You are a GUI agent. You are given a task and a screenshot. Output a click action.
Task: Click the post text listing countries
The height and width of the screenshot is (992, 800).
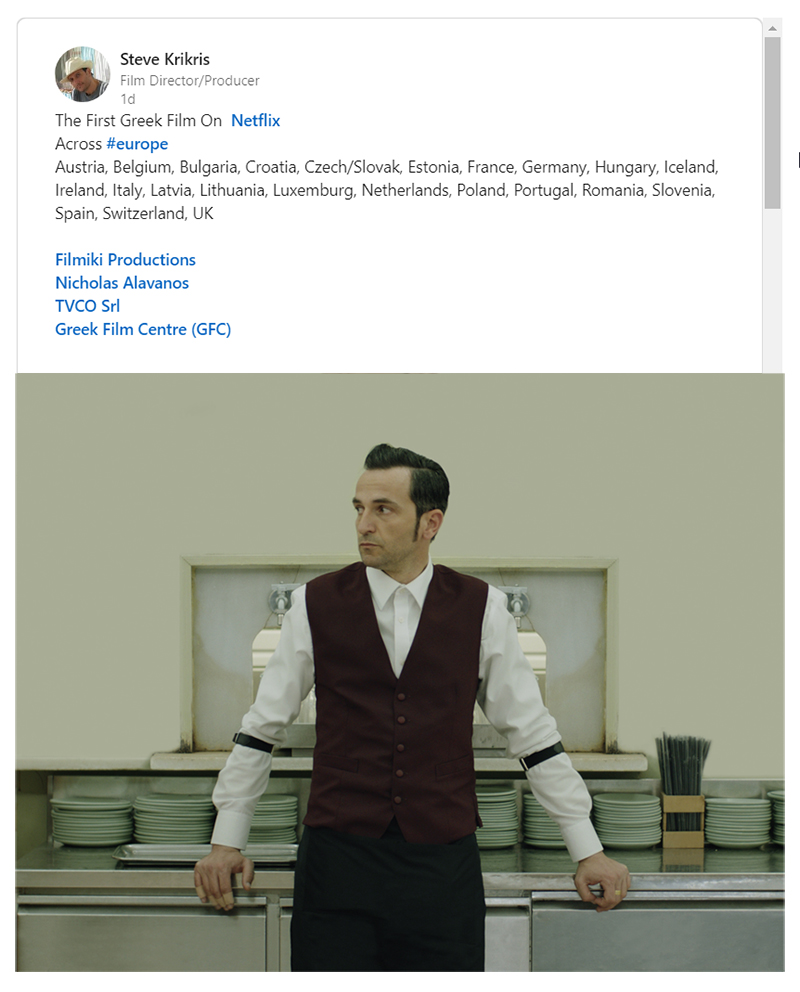tap(386, 190)
